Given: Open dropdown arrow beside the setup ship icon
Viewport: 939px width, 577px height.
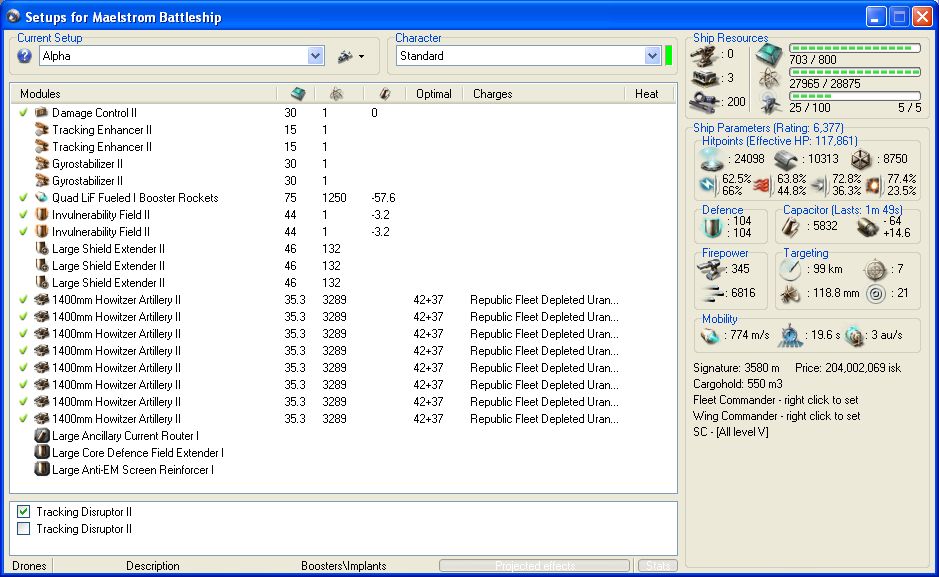Looking at the screenshot, I should (x=361, y=57).
